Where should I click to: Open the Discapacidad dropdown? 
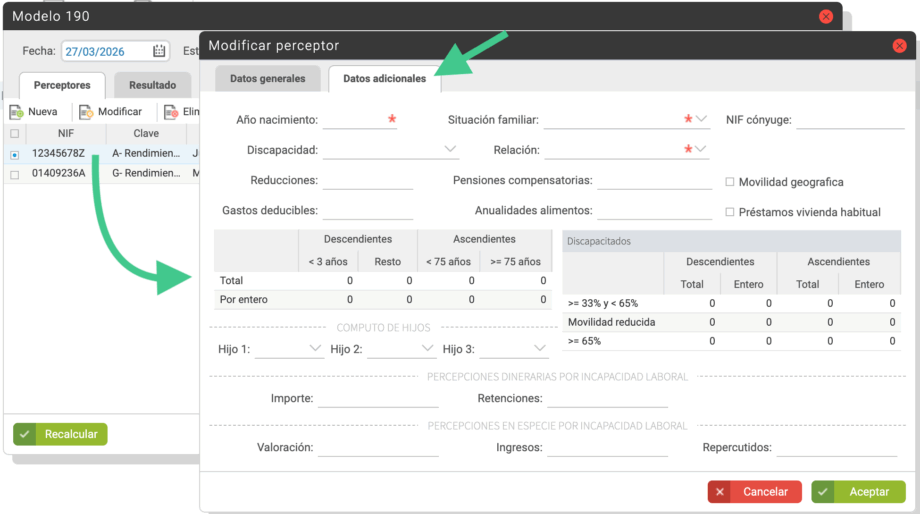click(x=449, y=150)
